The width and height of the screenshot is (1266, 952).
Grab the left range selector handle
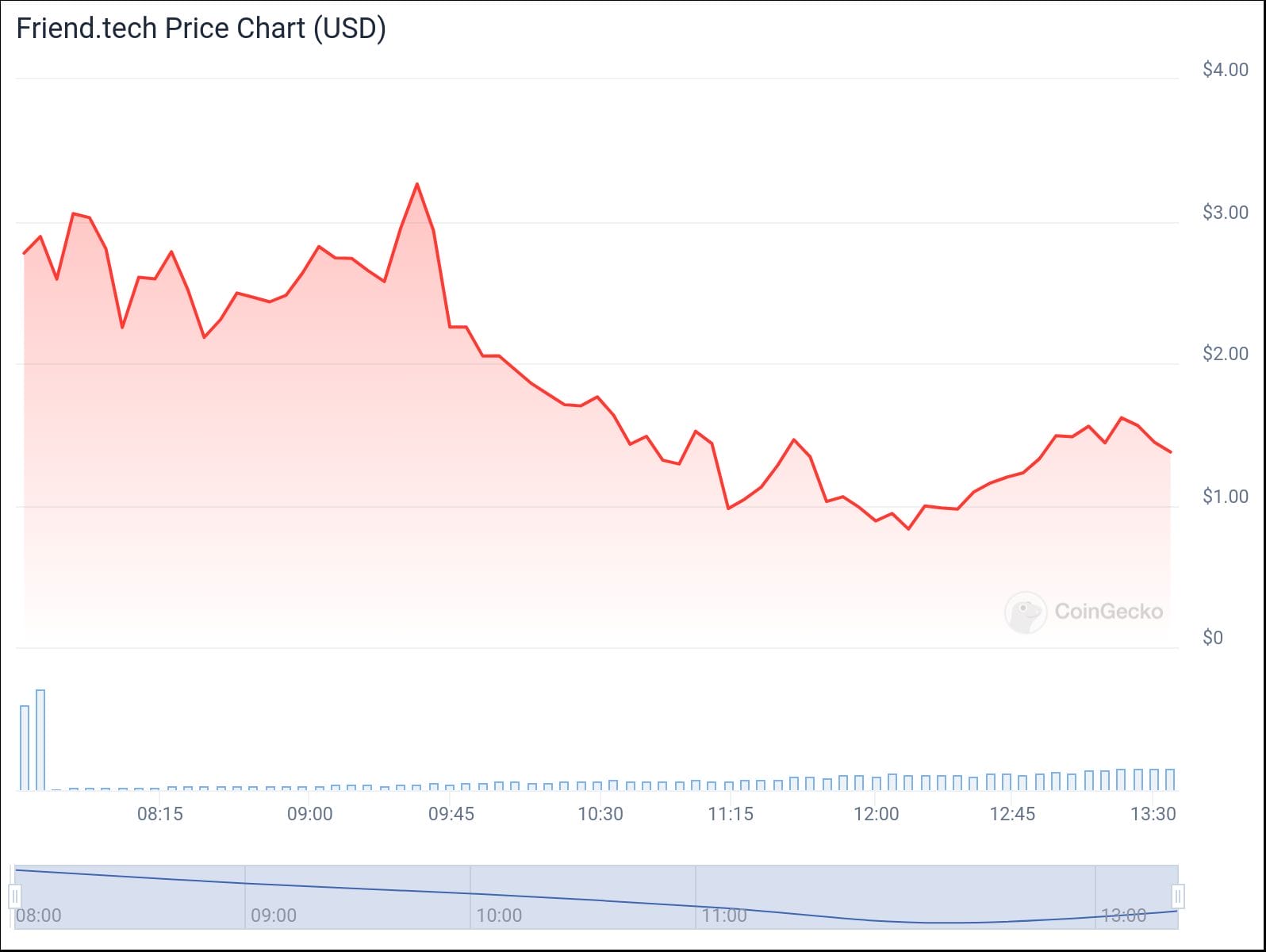(14, 896)
